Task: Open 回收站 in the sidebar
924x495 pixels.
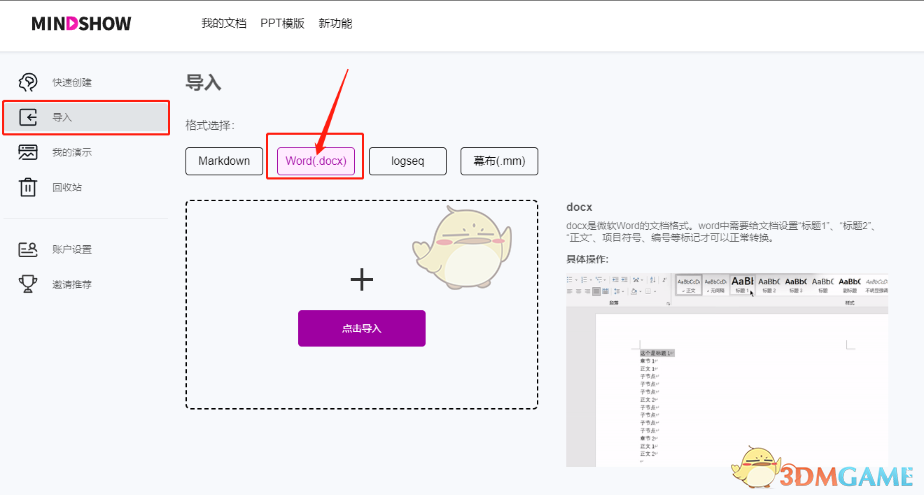Action: pyautogui.click(x=67, y=187)
